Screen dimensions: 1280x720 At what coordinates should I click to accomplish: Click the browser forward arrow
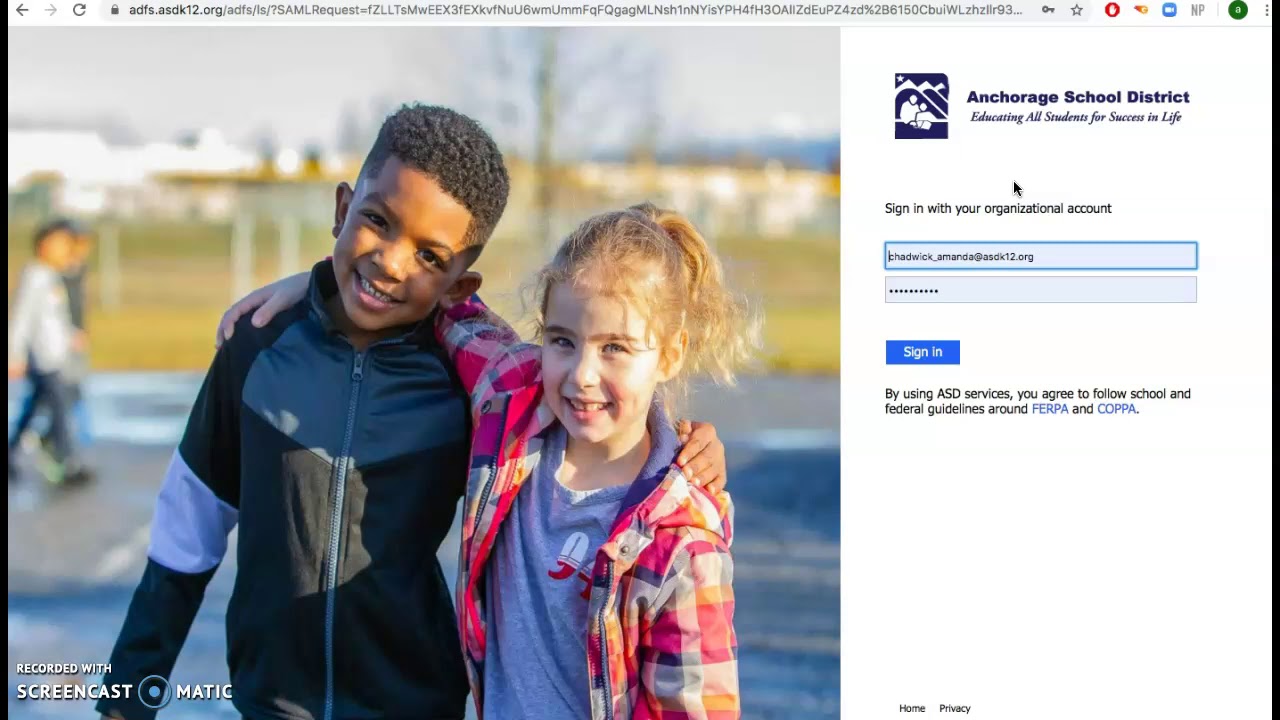pyautogui.click(x=50, y=10)
